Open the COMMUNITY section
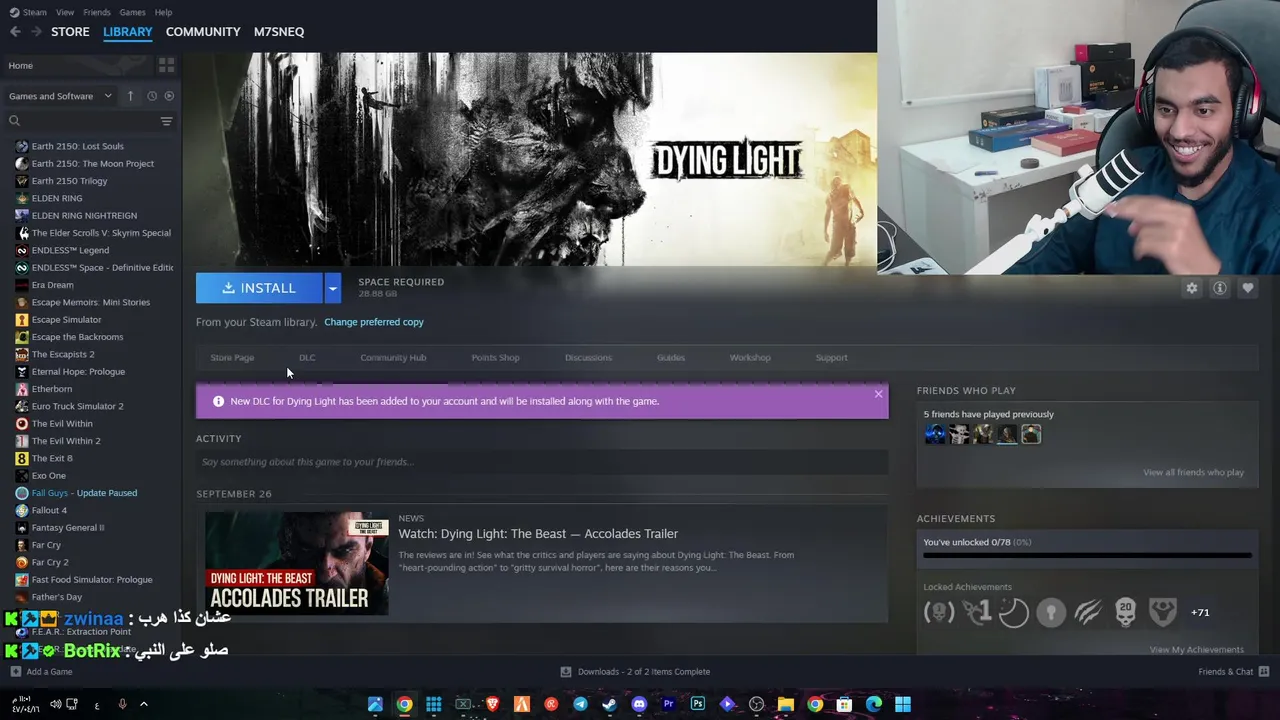This screenshot has width=1280, height=720. pos(203,32)
